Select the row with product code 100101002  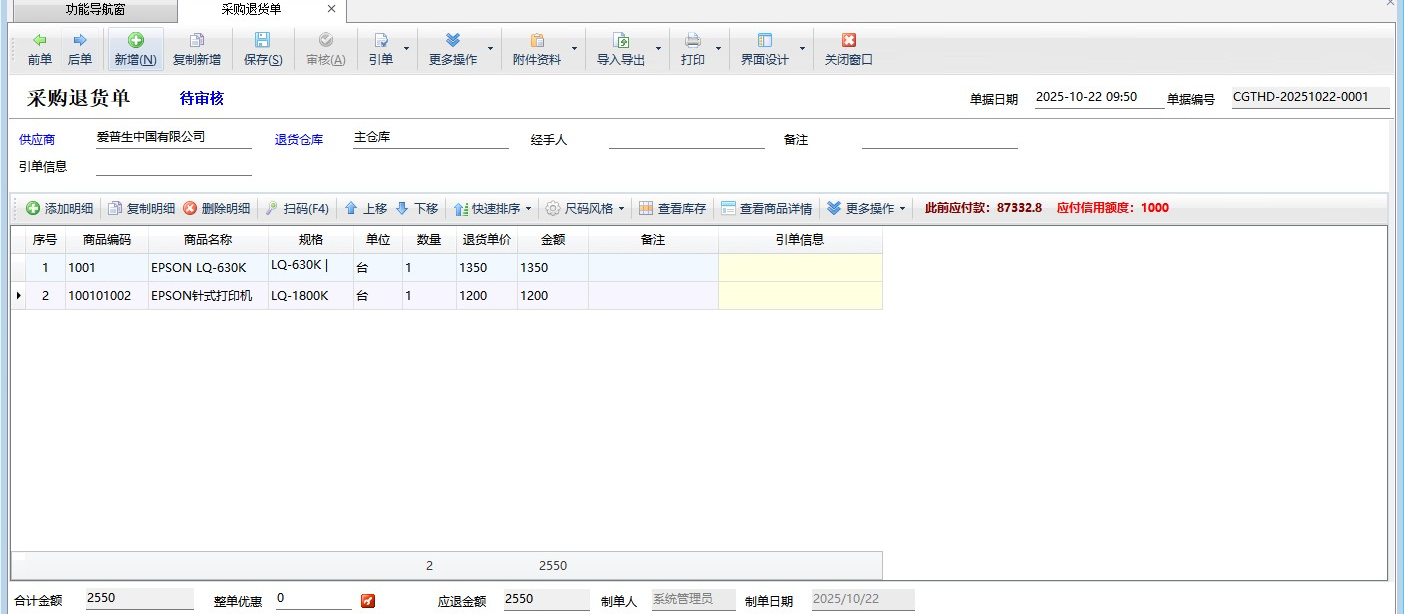tap(100, 296)
